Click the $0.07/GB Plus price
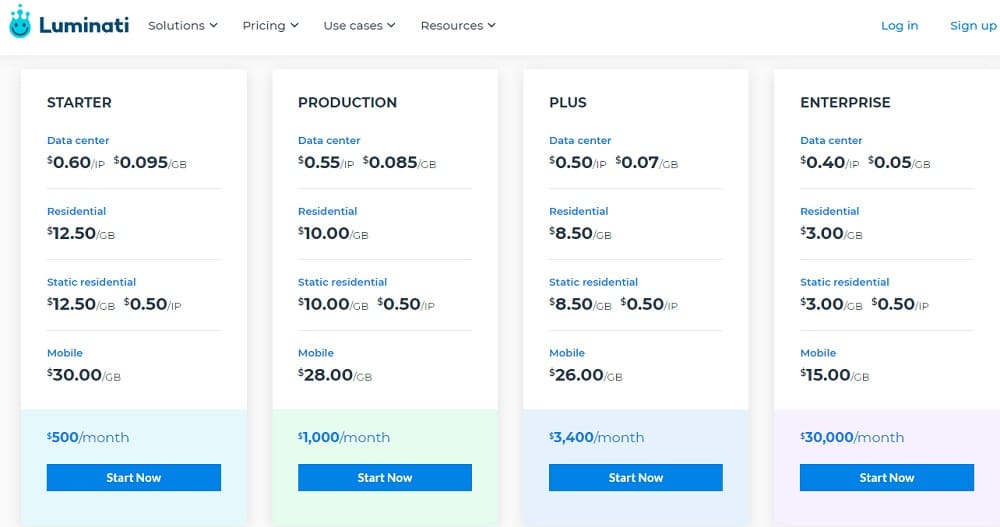 point(647,163)
